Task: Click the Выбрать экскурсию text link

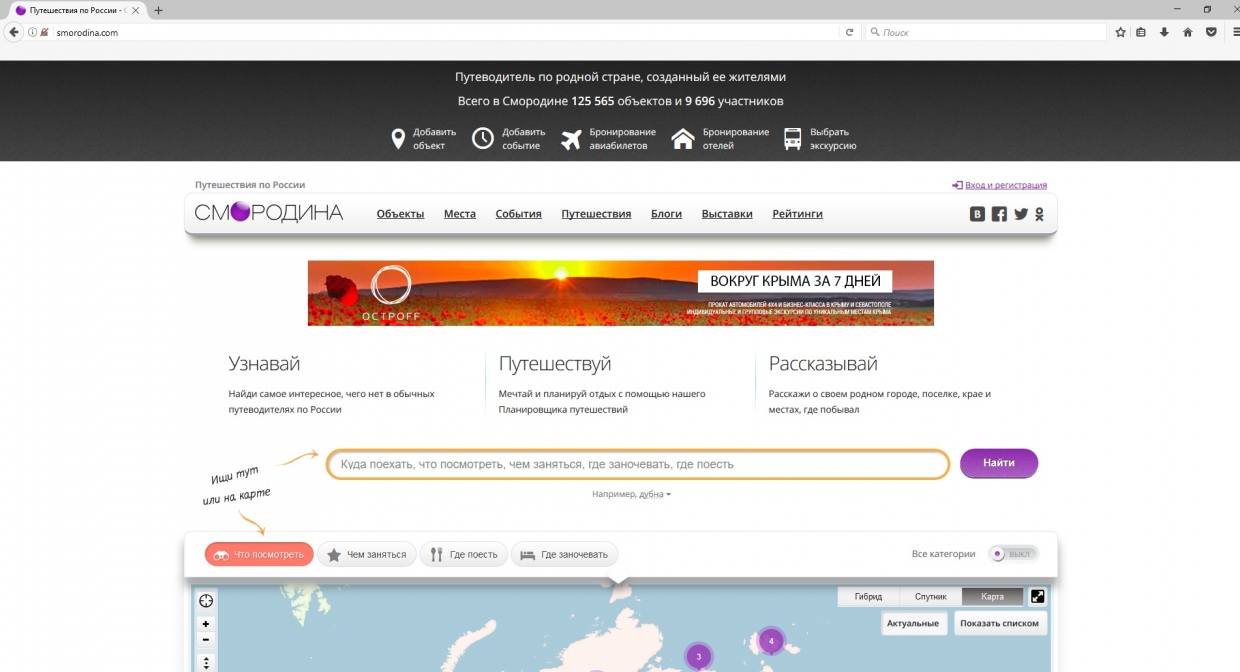Action: (x=833, y=139)
